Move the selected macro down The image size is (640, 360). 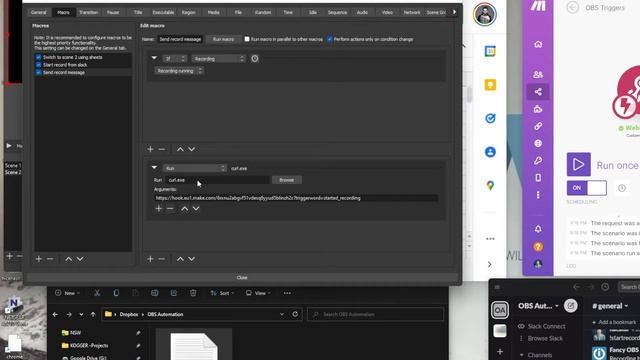[80, 259]
